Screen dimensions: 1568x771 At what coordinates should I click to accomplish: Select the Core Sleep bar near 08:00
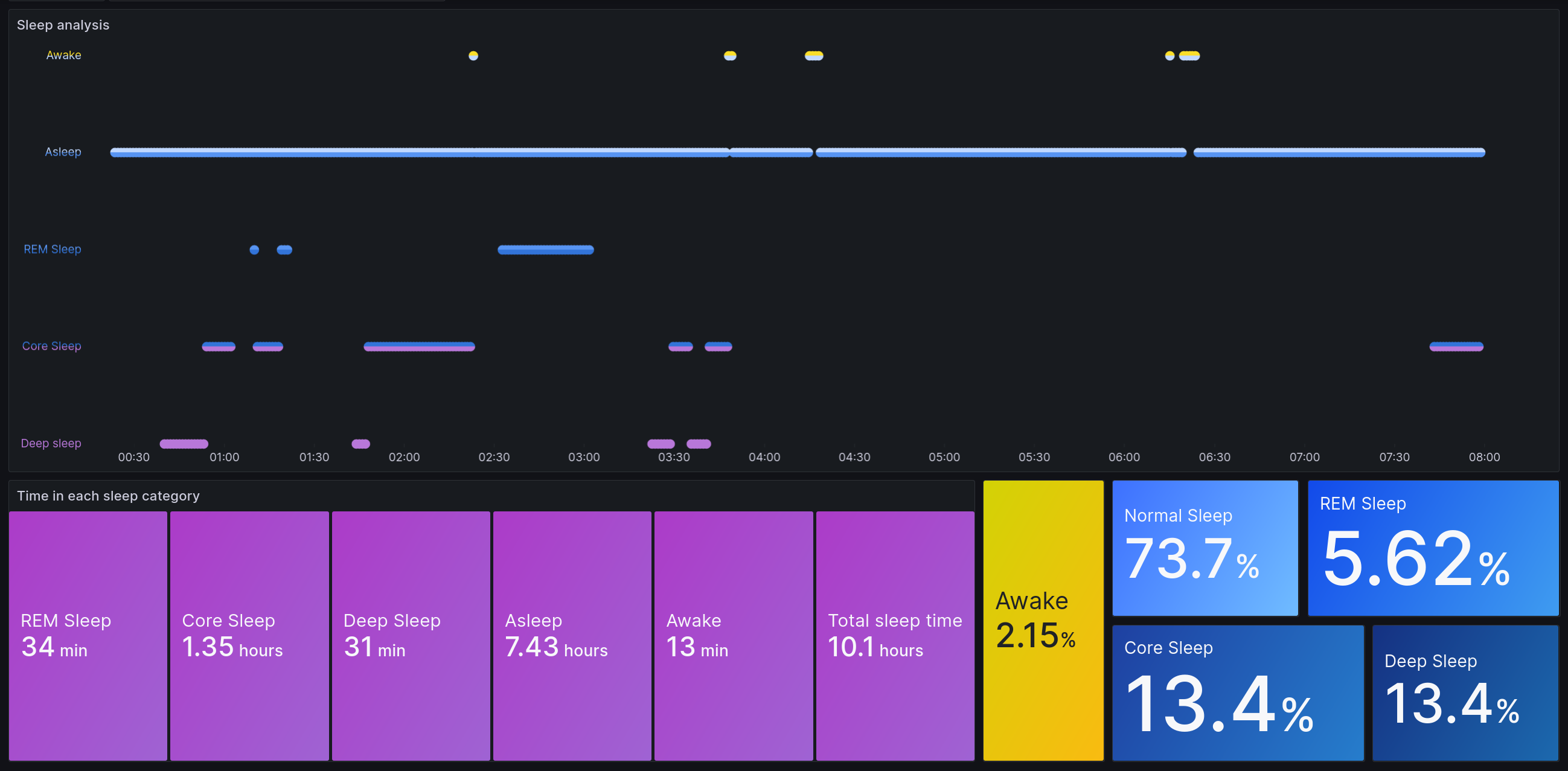[x=1456, y=347]
